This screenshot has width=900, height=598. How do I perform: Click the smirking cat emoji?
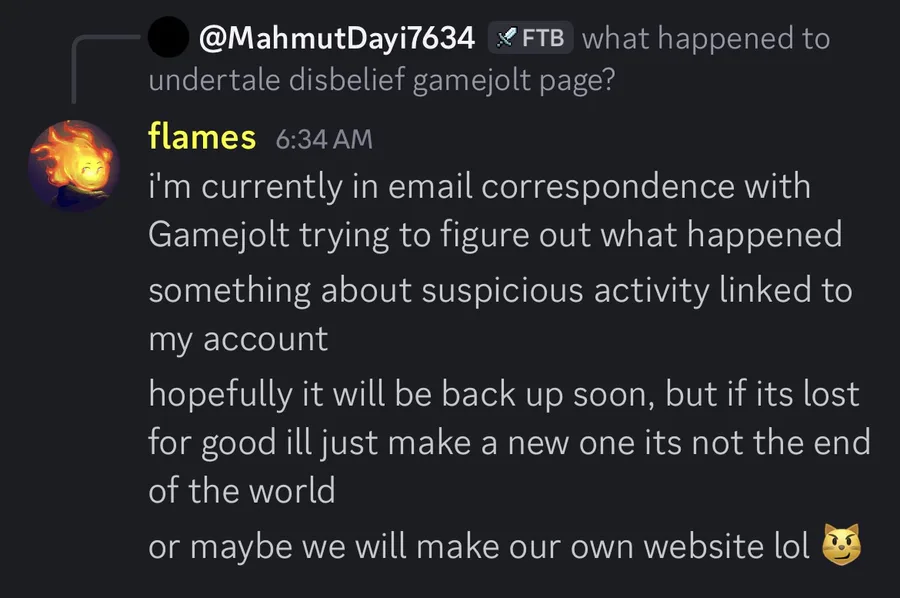(841, 546)
